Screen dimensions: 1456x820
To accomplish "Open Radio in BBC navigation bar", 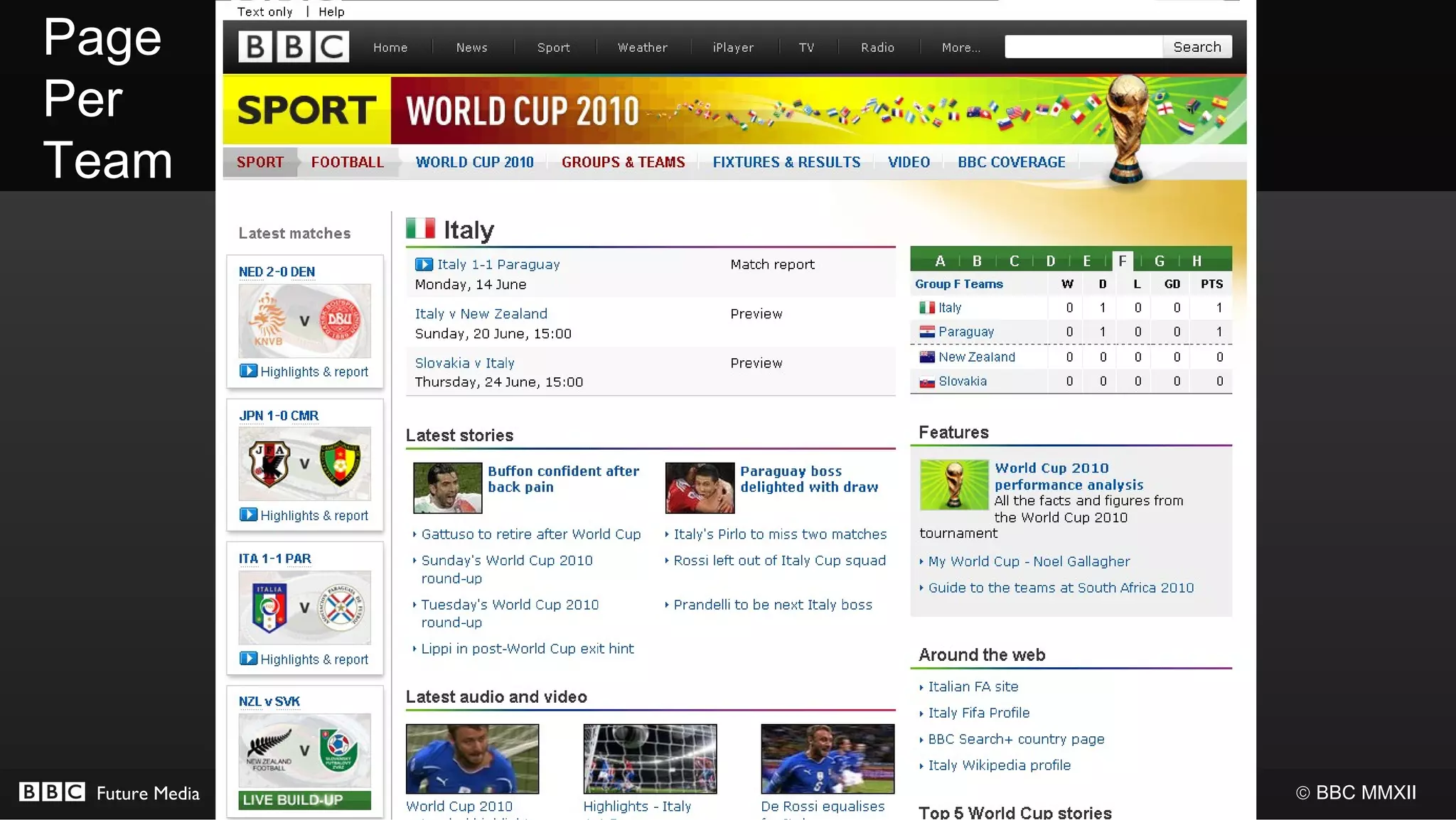I will pyautogui.click(x=877, y=48).
